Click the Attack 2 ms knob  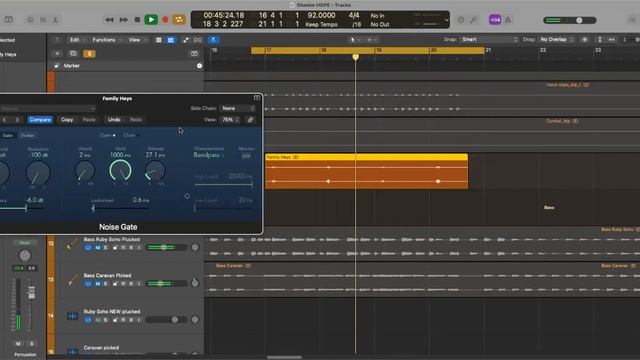pos(85,171)
